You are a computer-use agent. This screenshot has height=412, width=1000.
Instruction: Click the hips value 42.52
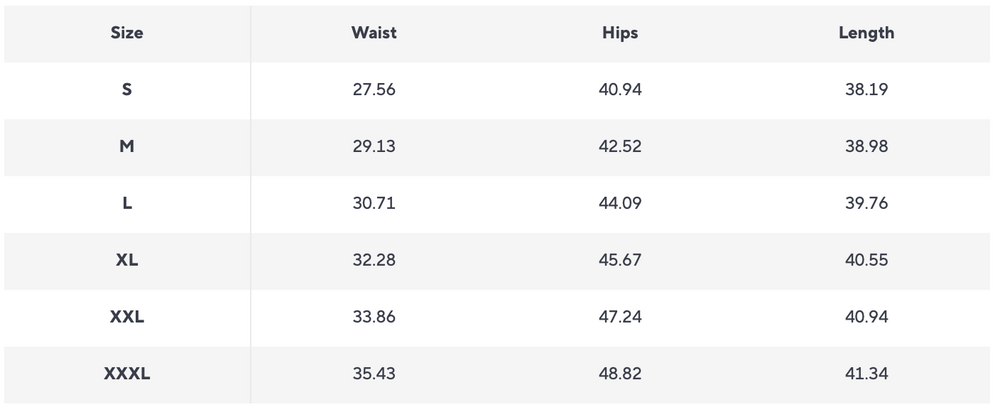tap(620, 147)
